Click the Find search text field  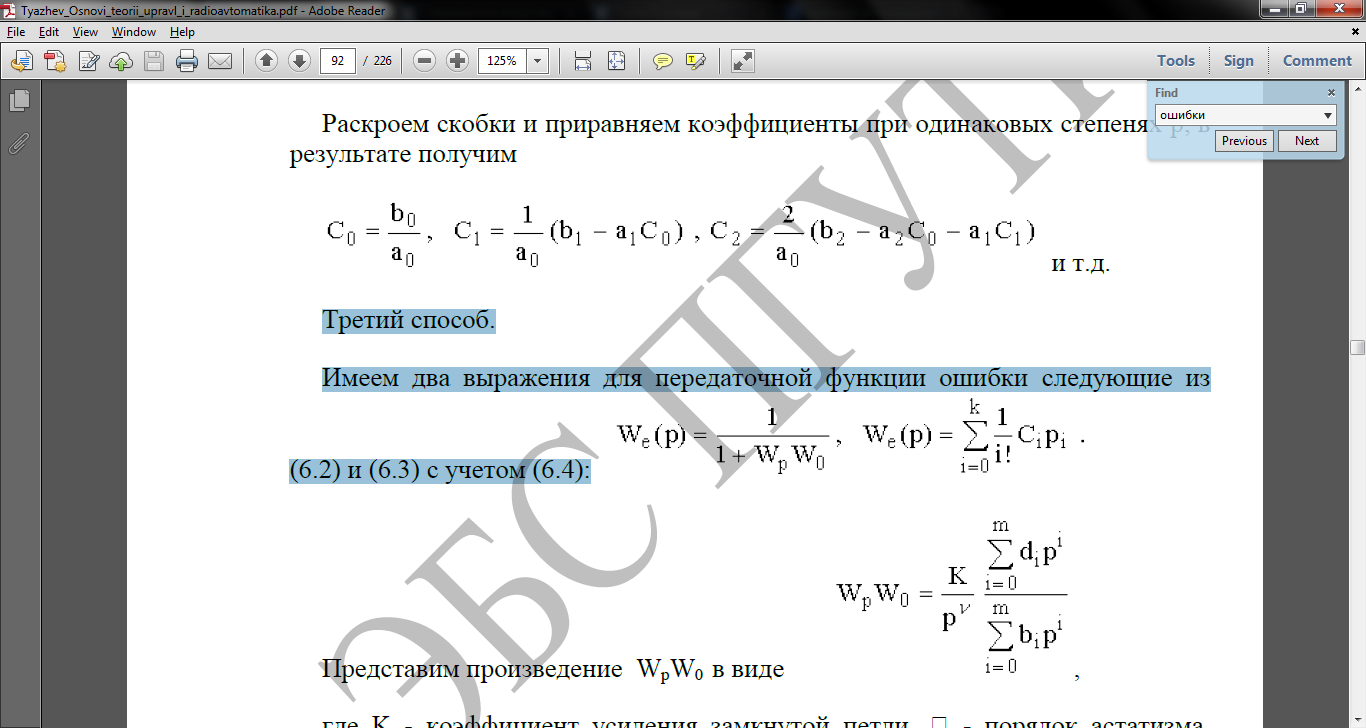(x=1237, y=115)
